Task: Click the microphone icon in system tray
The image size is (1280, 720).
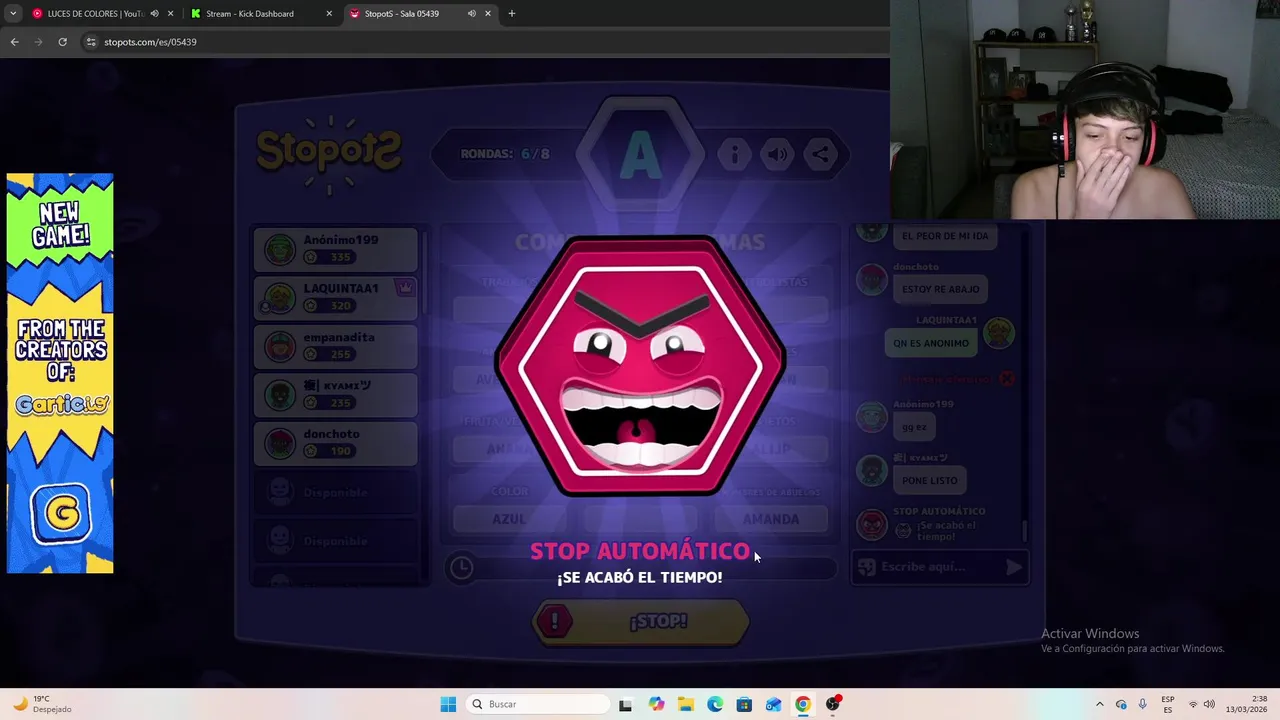Action: coord(1142,704)
